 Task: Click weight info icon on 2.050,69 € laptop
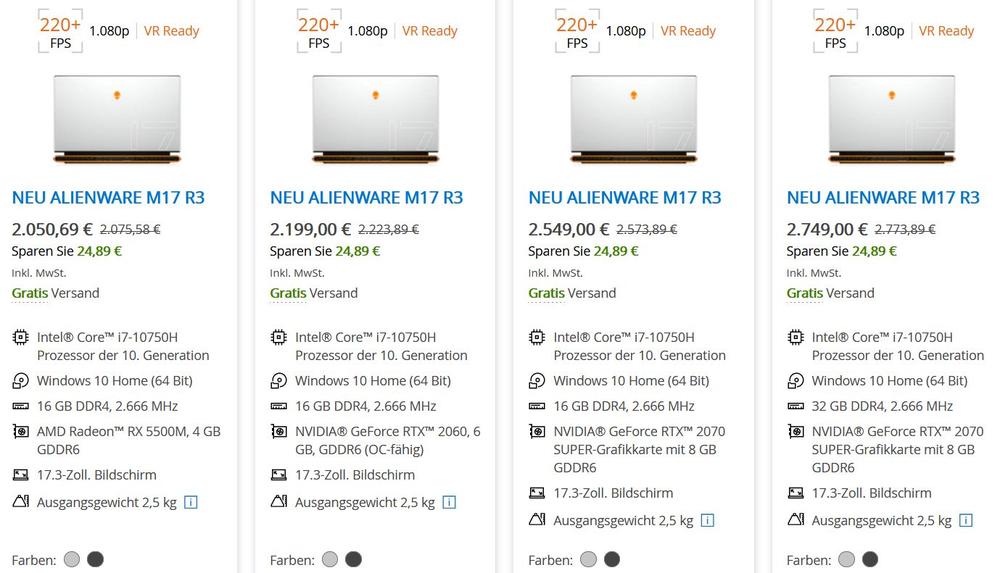click(x=191, y=502)
